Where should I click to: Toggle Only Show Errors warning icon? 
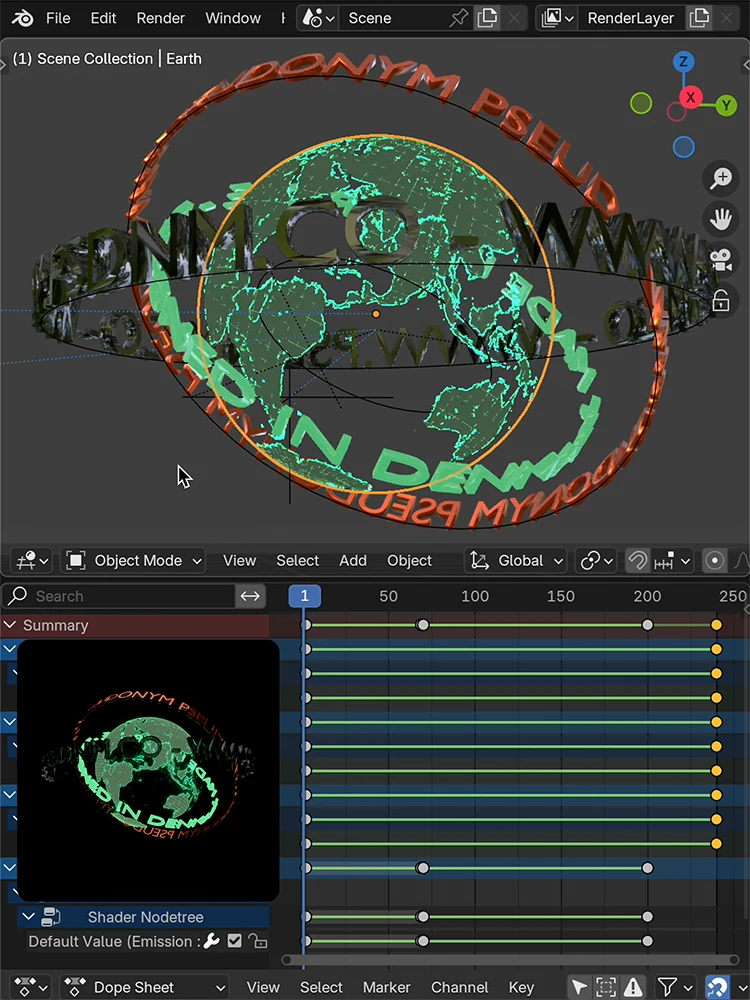click(633, 988)
